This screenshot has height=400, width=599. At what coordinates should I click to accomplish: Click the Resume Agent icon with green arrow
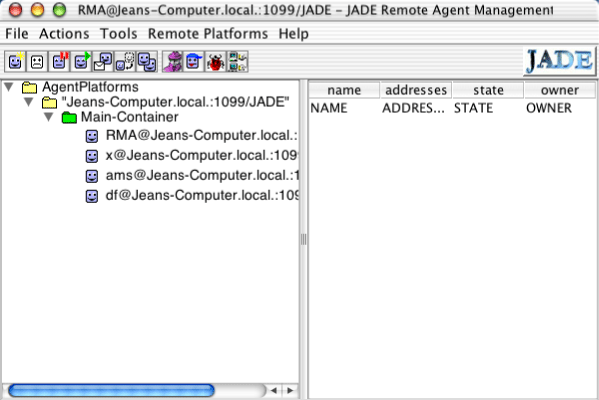tap(81, 61)
